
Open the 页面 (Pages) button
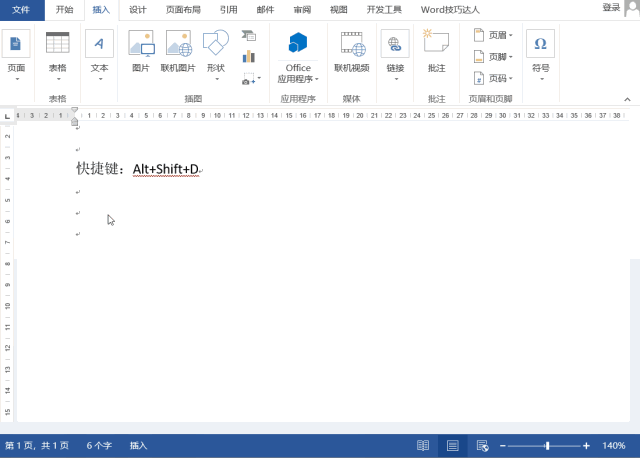[x=16, y=54]
